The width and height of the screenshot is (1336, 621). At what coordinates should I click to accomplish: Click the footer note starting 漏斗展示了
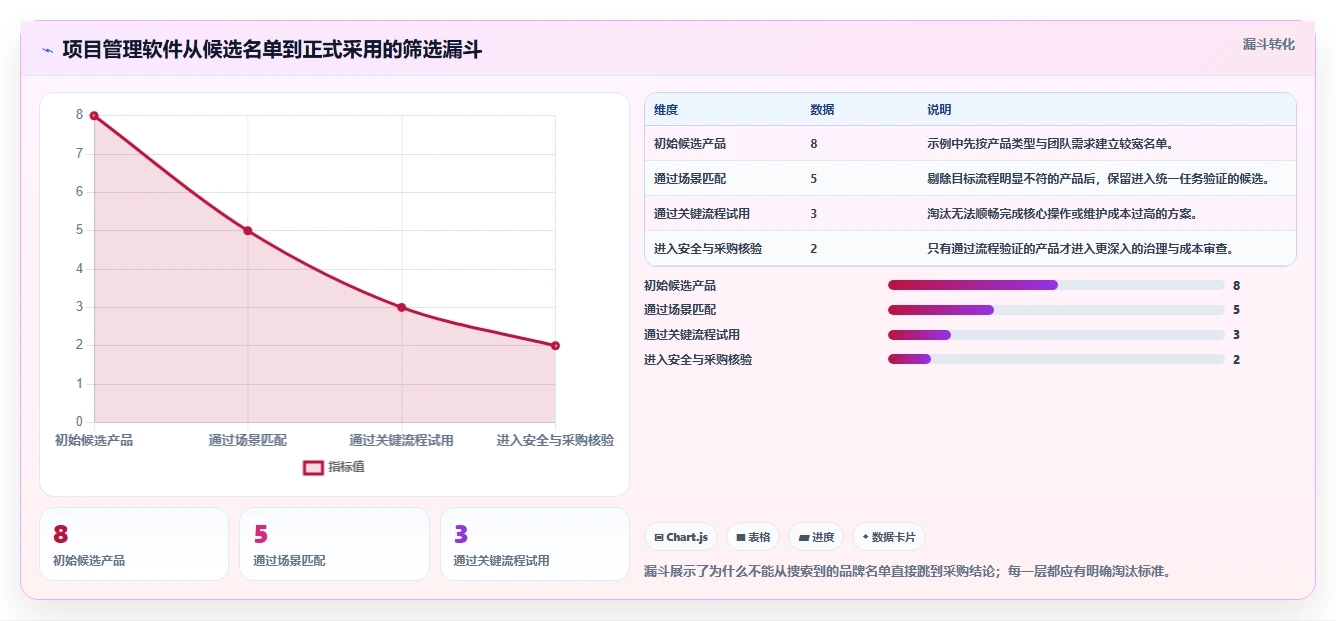907,572
